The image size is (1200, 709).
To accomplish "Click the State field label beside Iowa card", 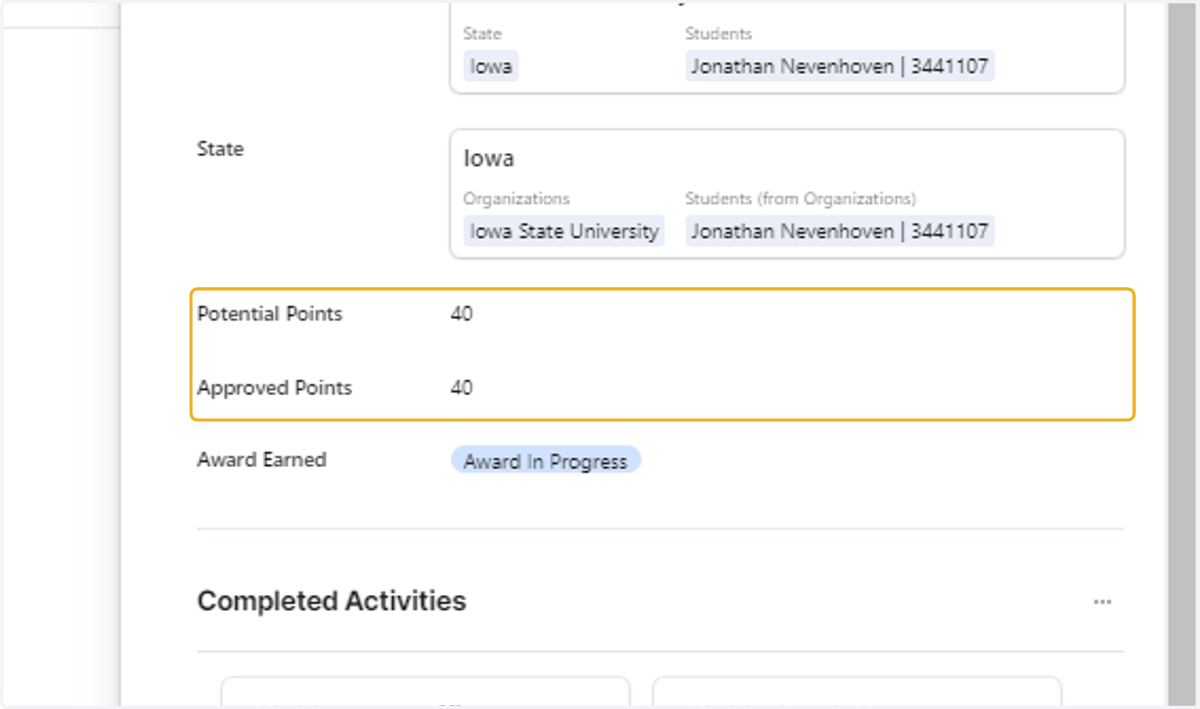I will (x=220, y=149).
